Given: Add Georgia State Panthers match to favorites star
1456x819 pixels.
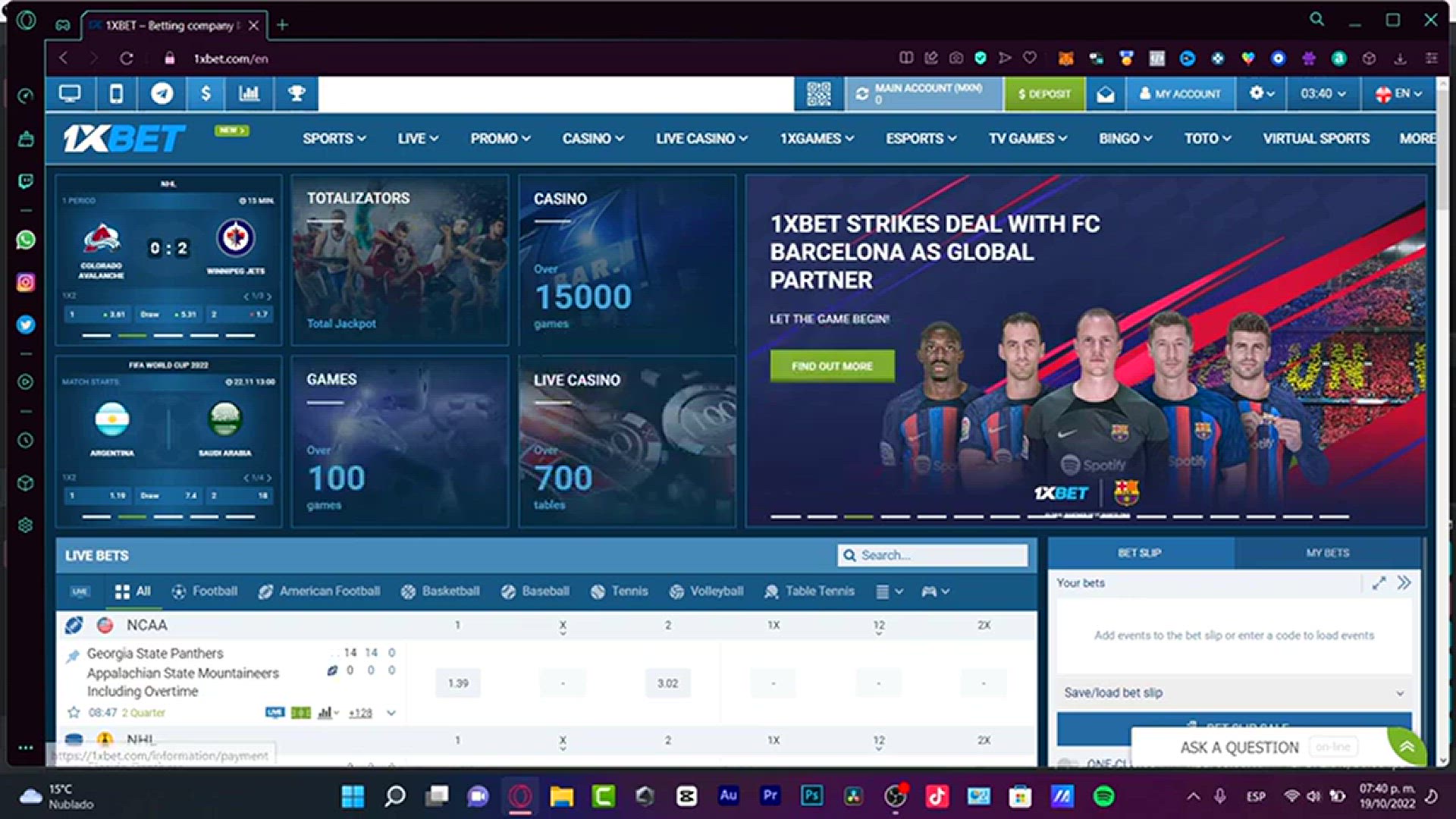Looking at the screenshot, I should pyautogui.click(x=74, y=713).
